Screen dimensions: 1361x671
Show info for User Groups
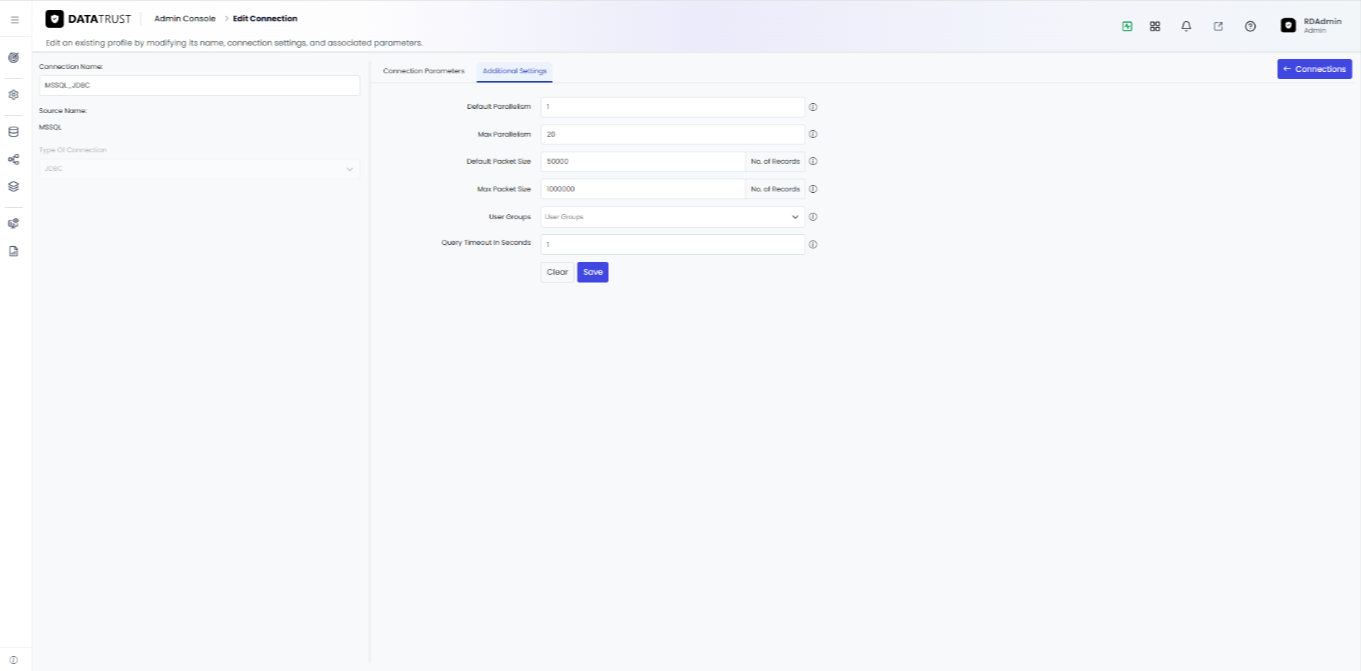813,217
